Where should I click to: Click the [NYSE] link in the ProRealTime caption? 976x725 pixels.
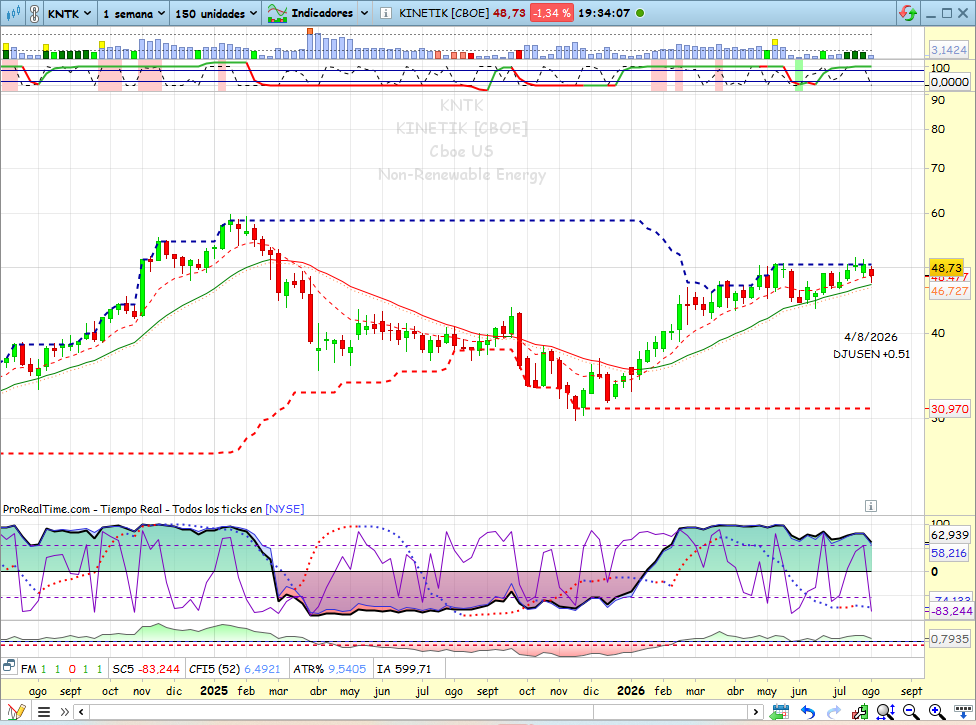[284, 509]
